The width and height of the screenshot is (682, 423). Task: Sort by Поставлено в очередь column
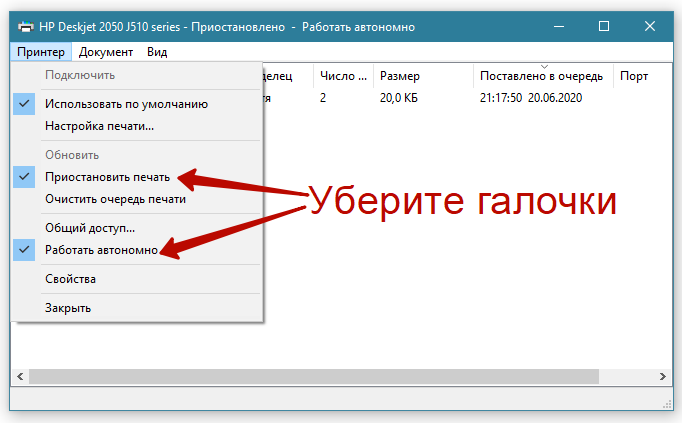click(x=543, y=76)
